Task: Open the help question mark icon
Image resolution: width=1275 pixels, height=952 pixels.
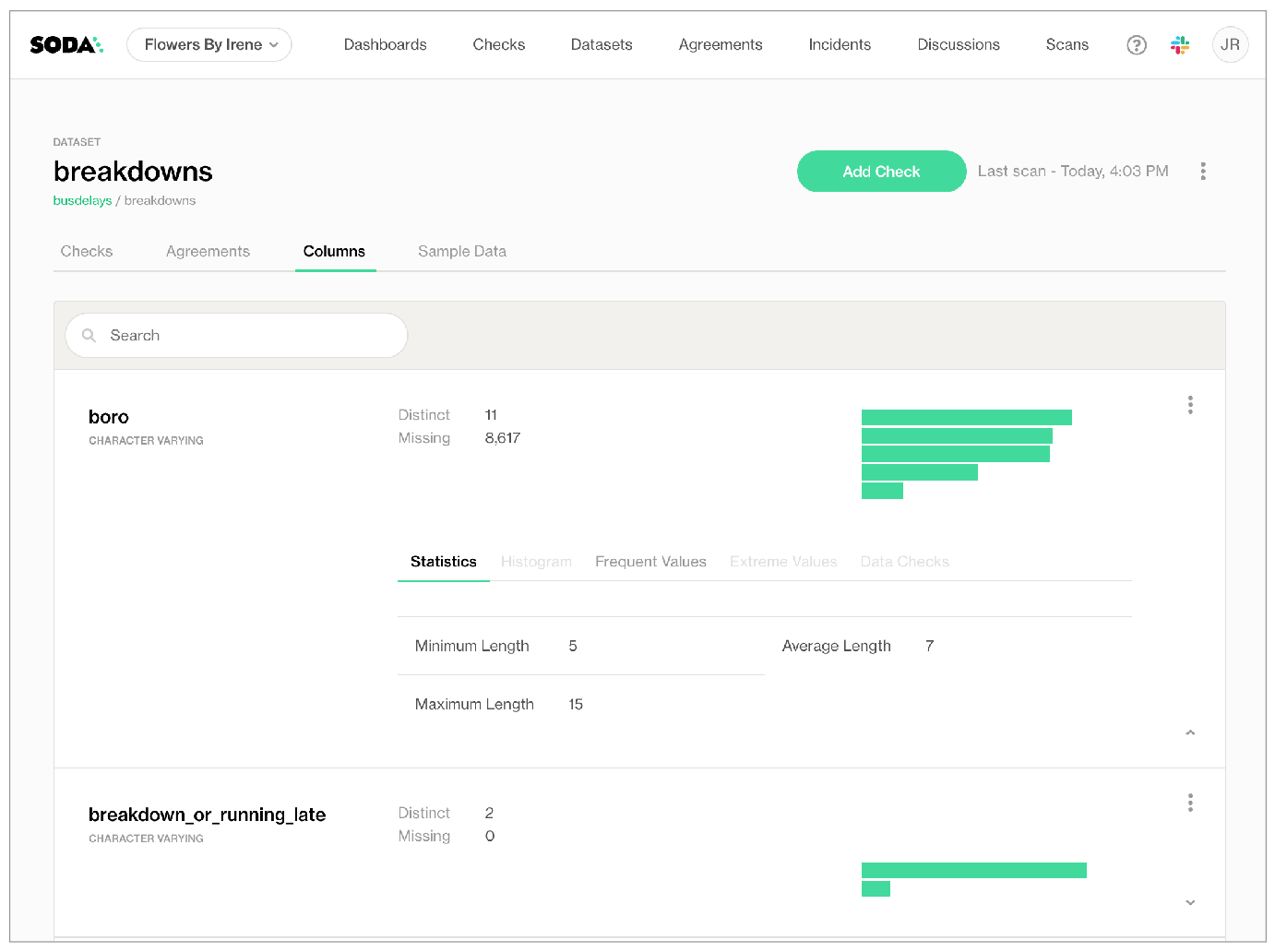Action: [1136, 44]
